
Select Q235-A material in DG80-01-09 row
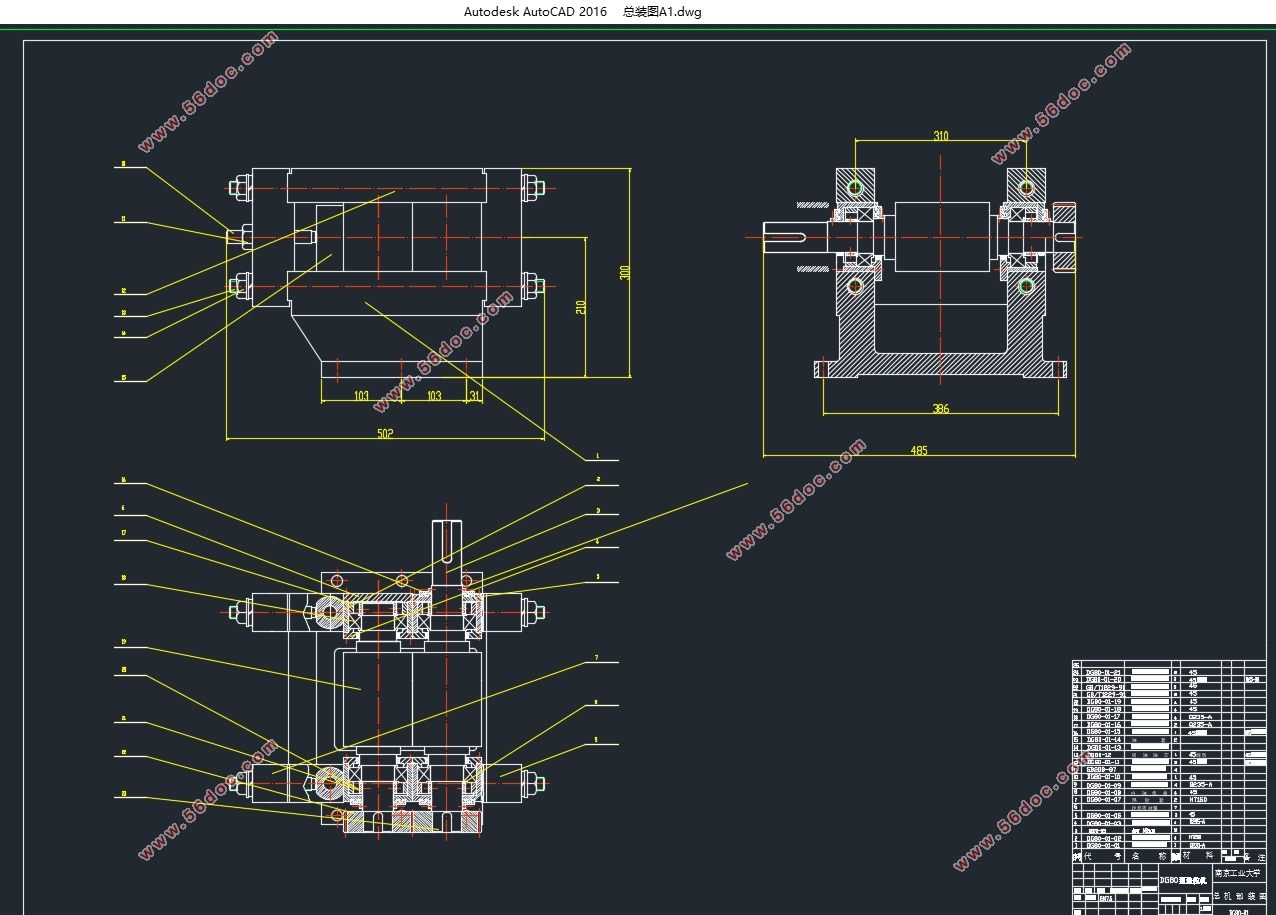1200,785
